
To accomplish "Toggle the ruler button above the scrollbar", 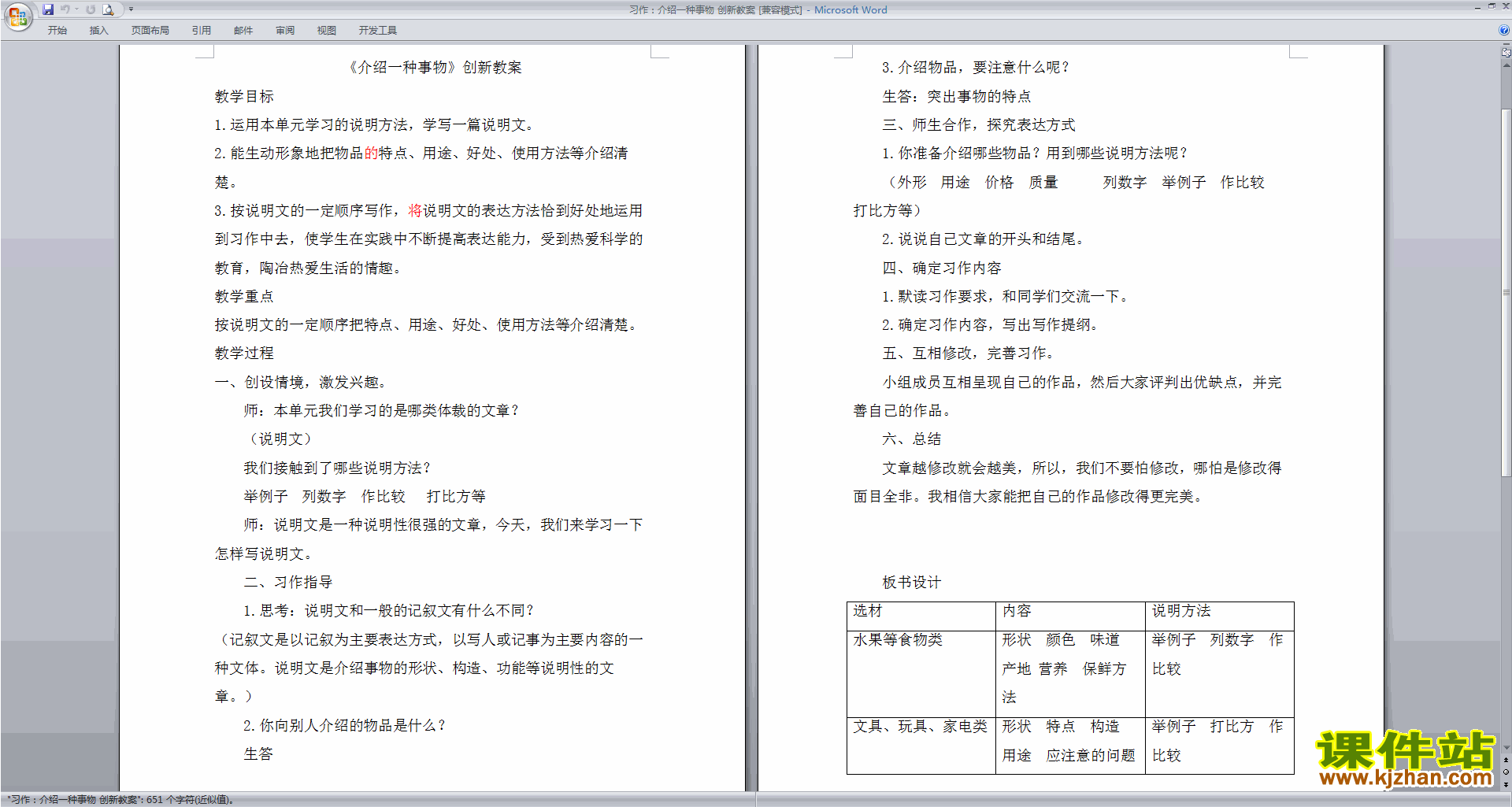I will pos(1506,53).
